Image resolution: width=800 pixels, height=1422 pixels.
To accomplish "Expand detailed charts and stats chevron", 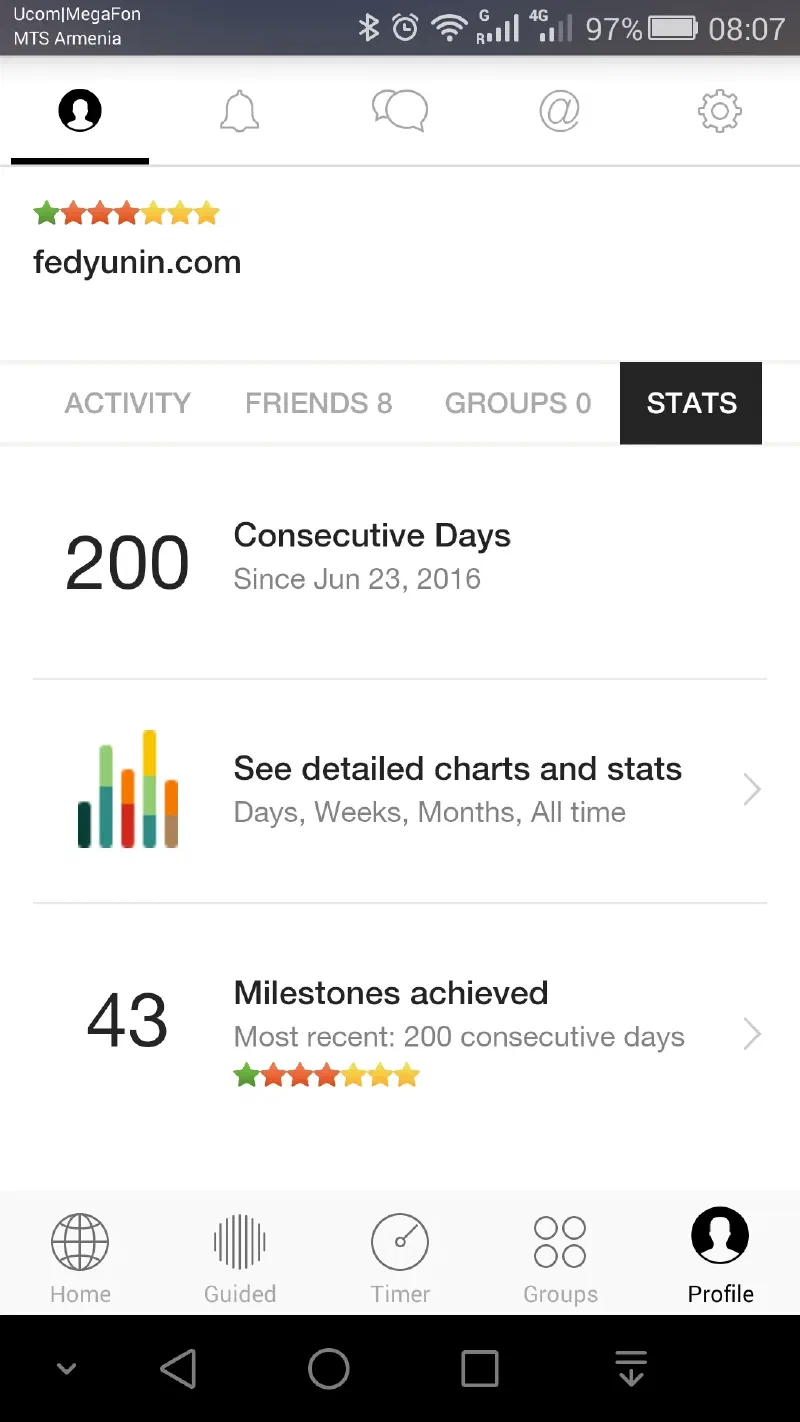I will pyautogui.click(x=752, y=790).
